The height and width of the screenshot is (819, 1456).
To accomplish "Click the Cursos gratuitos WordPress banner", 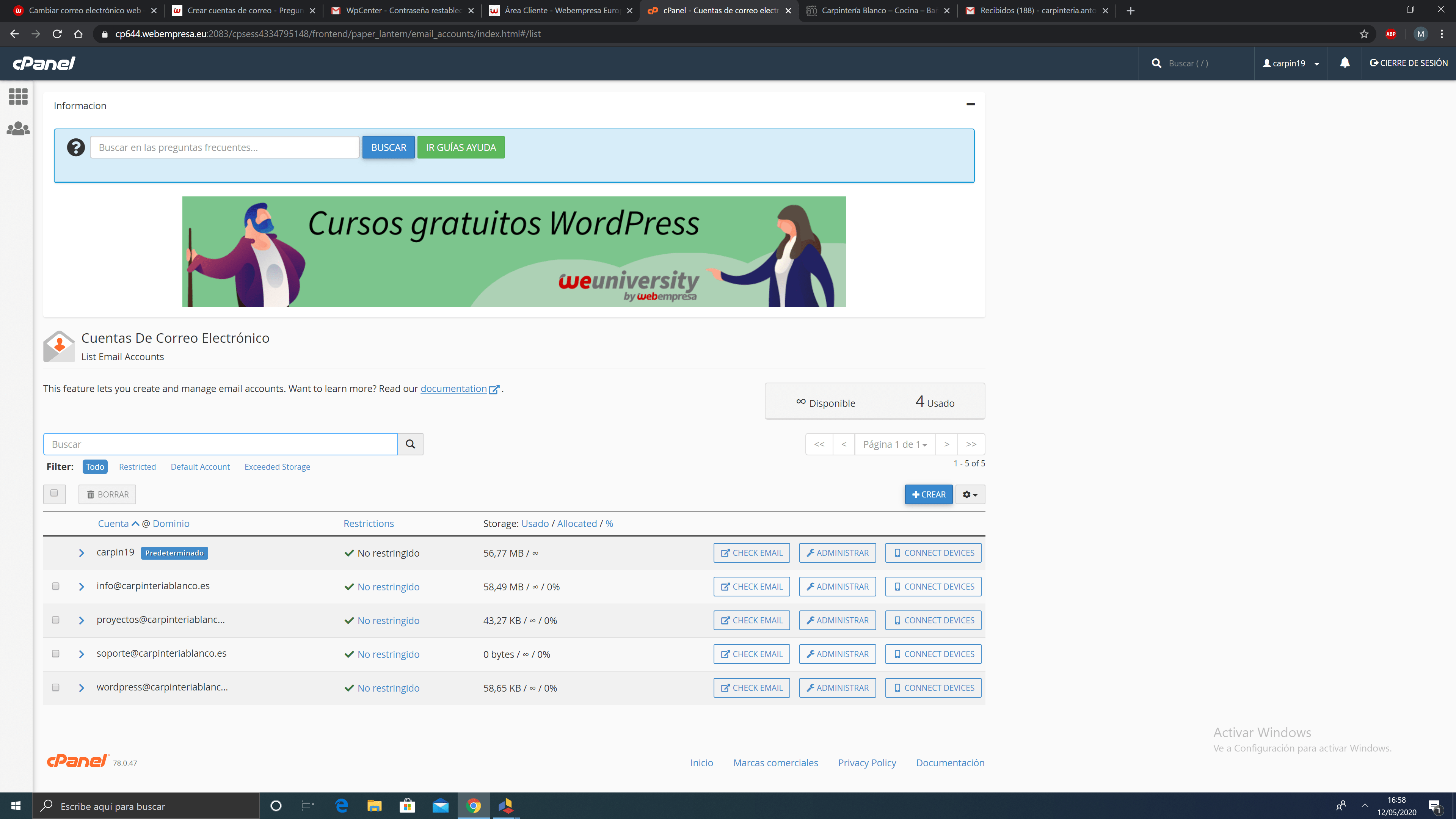I will [514, 251].
